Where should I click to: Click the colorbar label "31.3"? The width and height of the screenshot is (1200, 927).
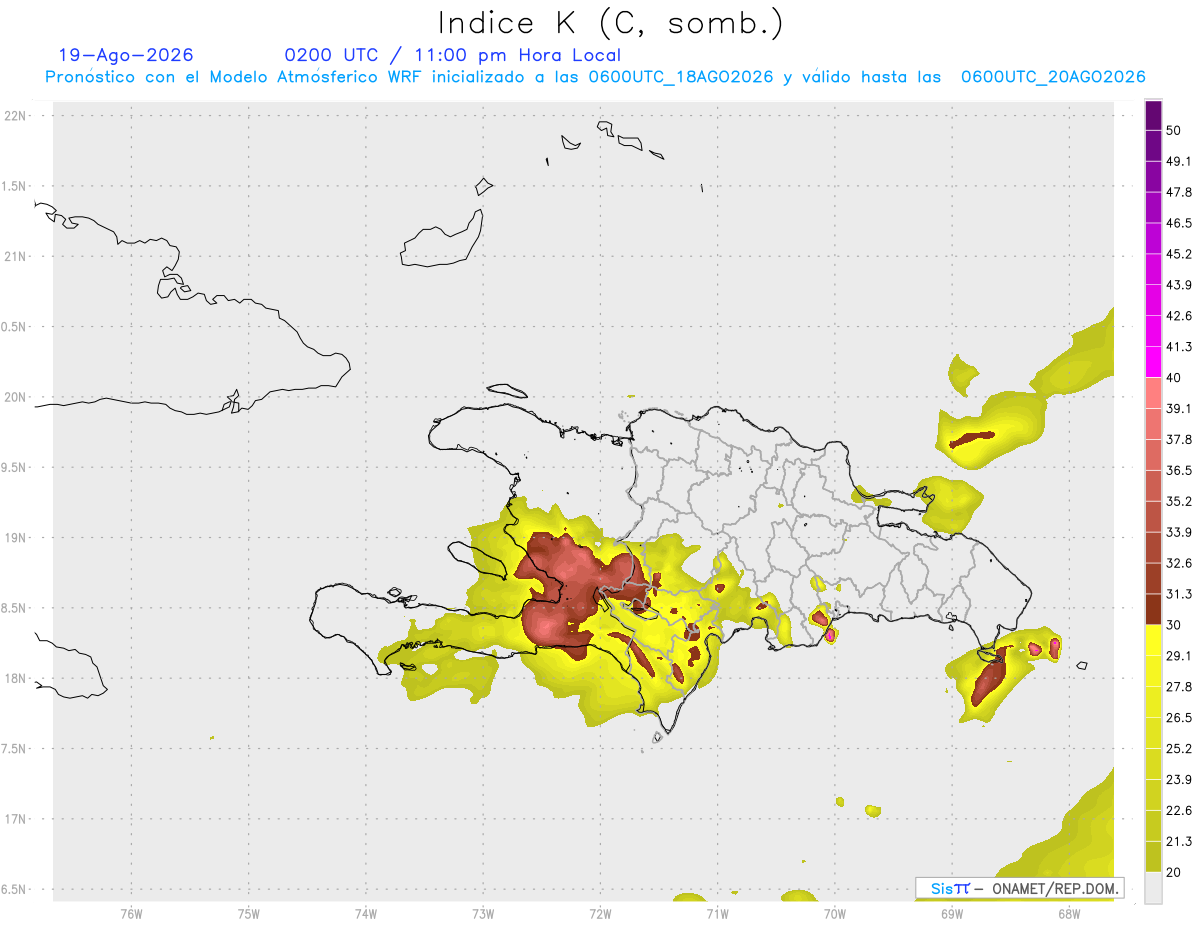click(1179, 594)
